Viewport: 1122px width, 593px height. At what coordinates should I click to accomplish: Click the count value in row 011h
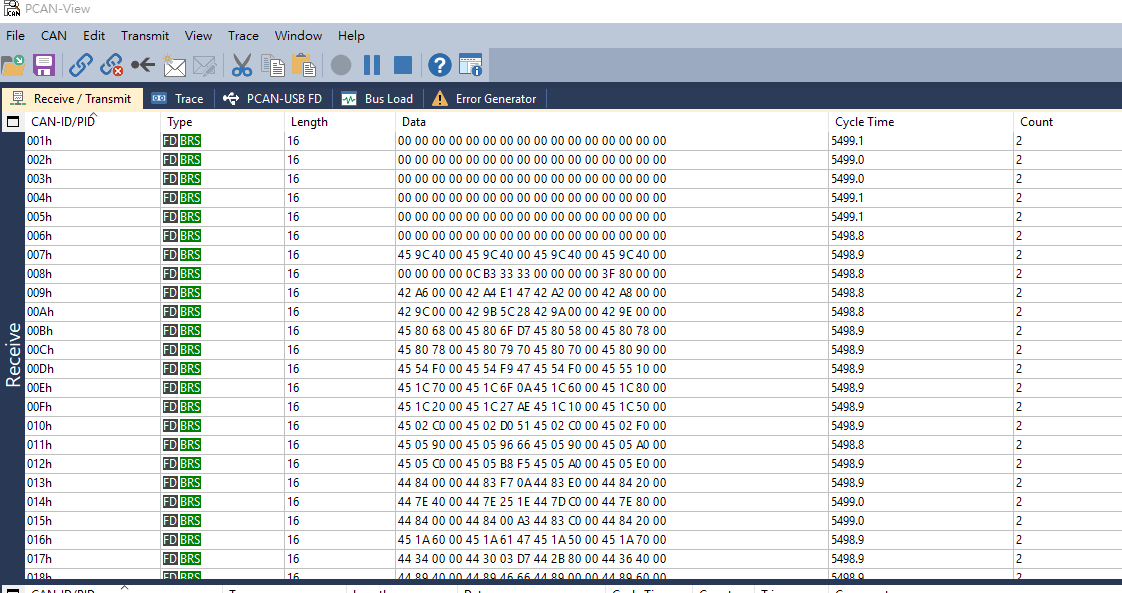coord(1019,445)
